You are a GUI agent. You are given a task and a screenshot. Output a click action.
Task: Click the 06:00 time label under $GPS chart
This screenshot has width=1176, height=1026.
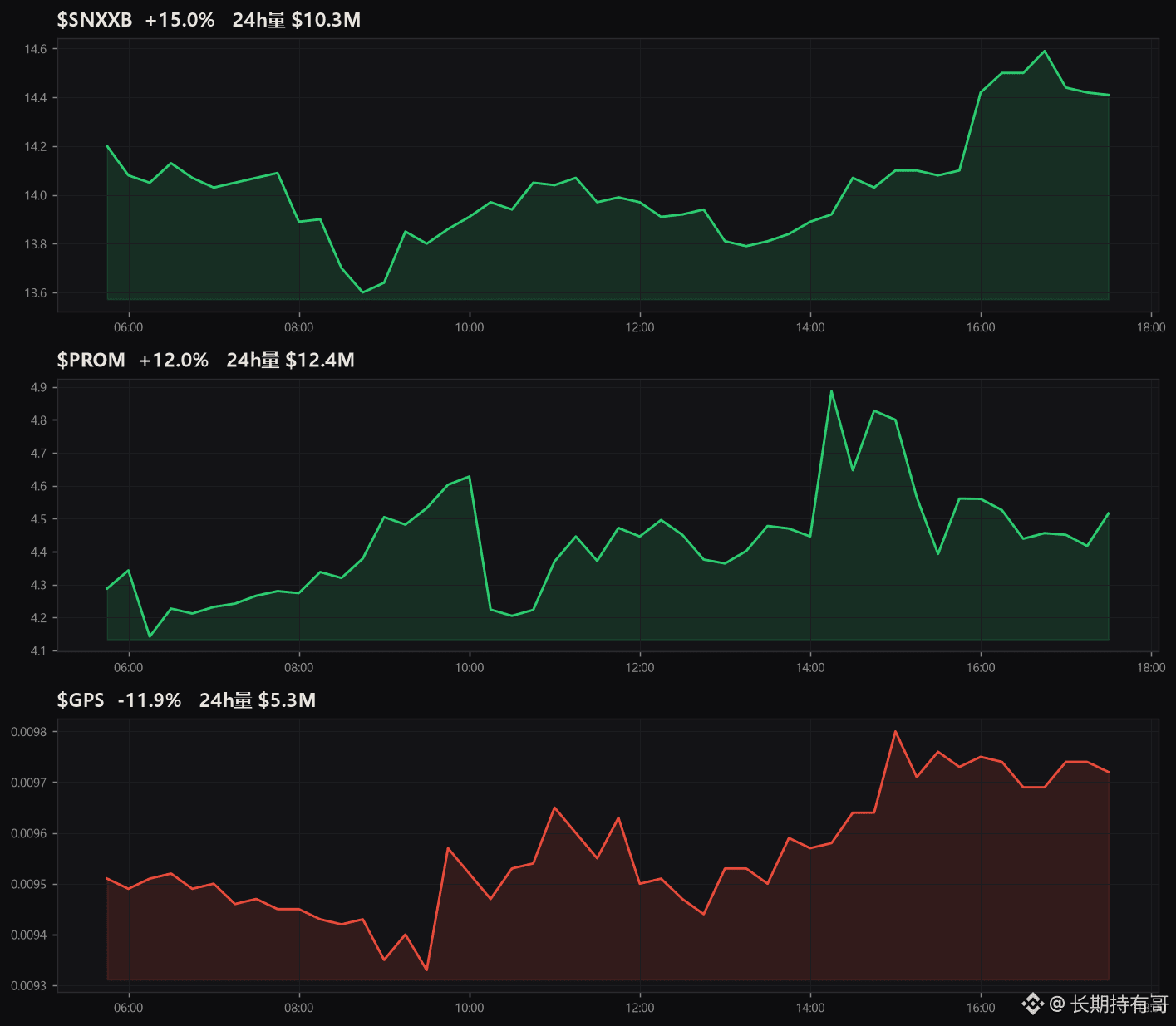coord(129,1008)
